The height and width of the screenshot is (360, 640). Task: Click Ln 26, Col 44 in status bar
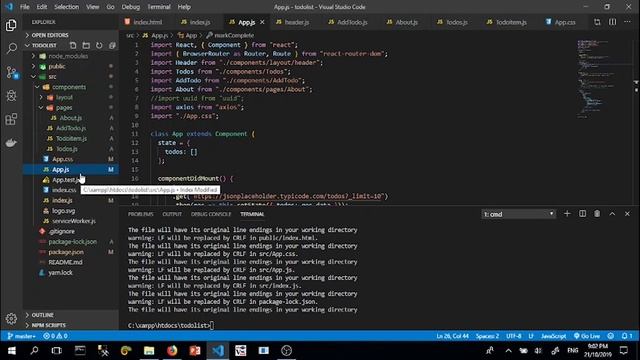click(452, 336)
